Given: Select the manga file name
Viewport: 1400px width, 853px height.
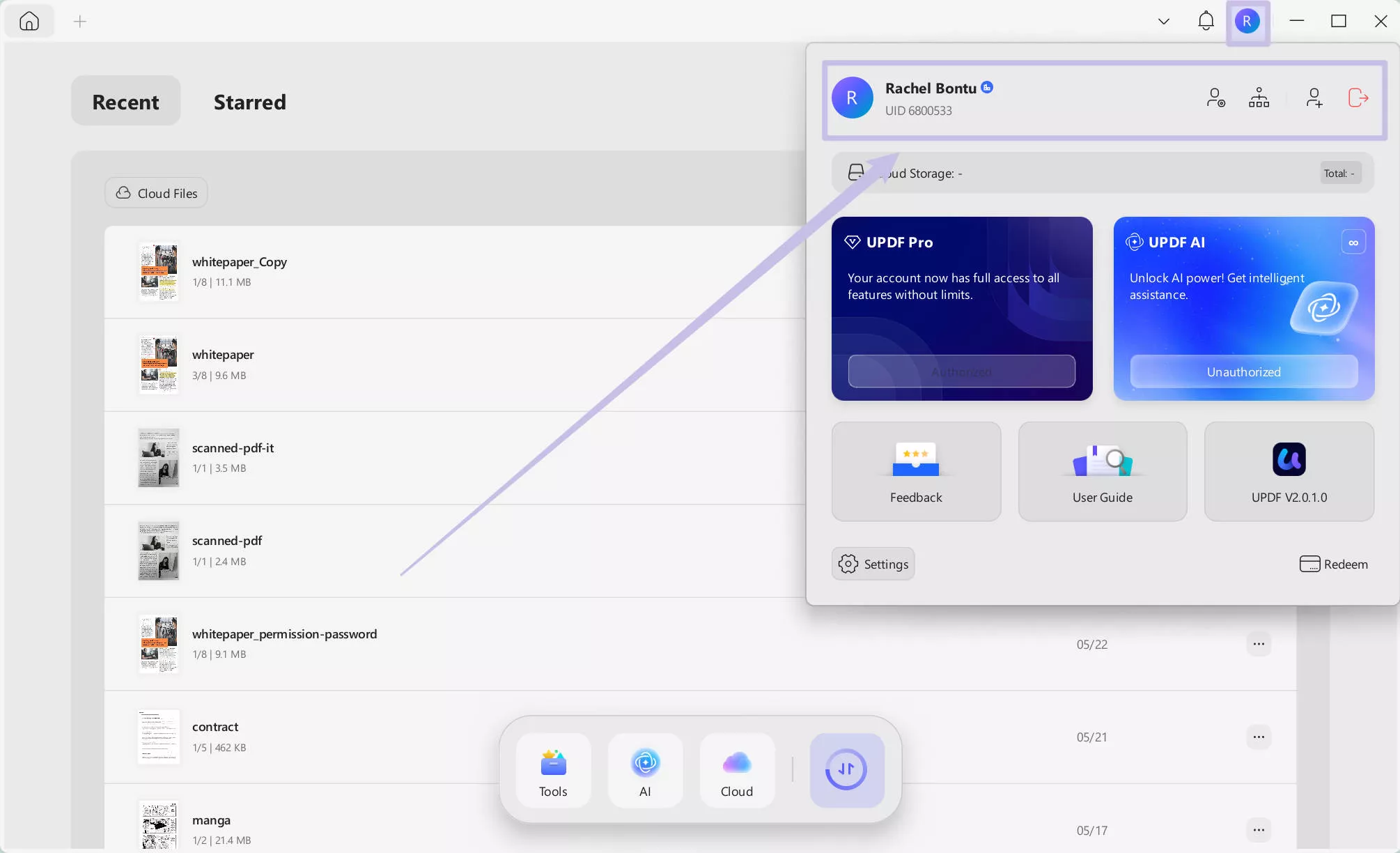Looking at the screenshot, I should tap(211, 820).
